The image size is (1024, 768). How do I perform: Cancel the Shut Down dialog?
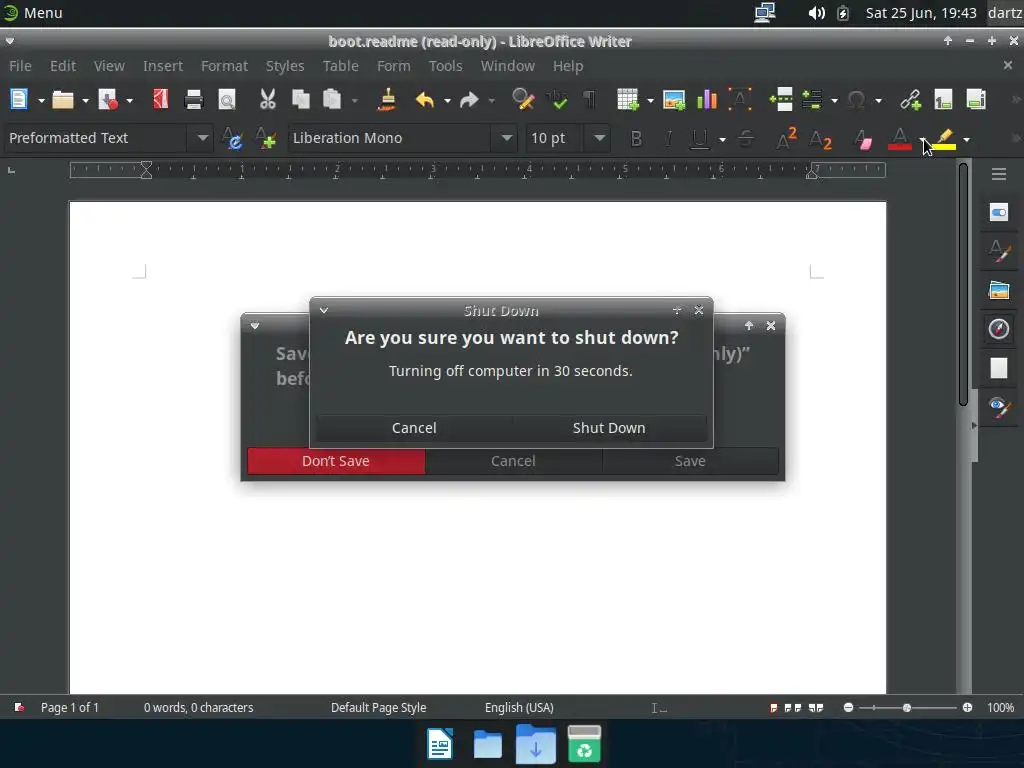pyautogui.click(x=414, y=428)
